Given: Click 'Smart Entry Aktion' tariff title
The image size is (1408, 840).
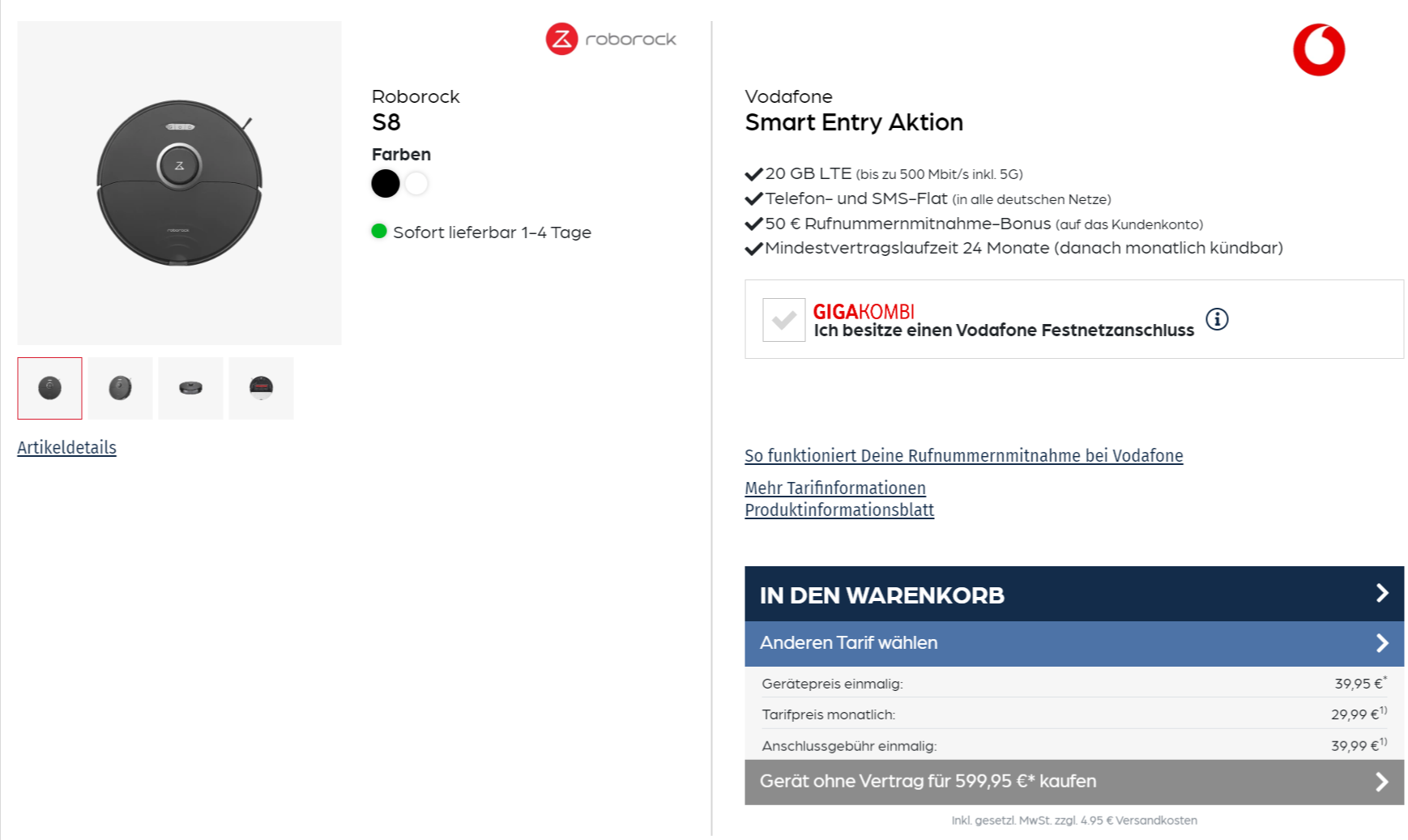Looking at the screenshot, I should tap(854, 122).
